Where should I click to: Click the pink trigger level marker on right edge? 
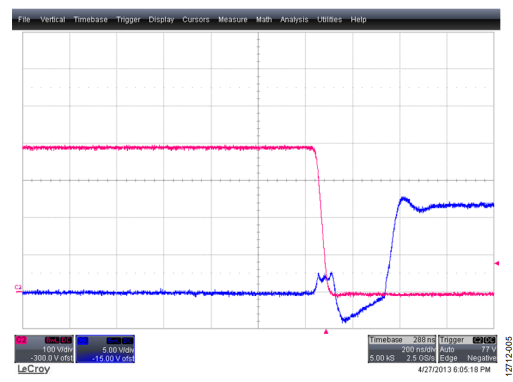[x=497, y=263]
